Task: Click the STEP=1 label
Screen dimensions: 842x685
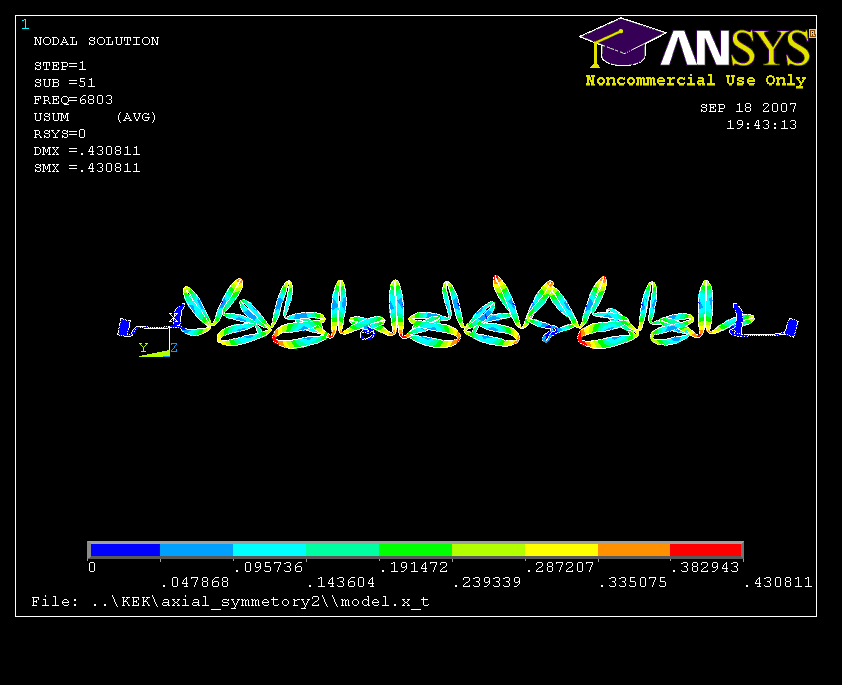Action: point(60,66)
